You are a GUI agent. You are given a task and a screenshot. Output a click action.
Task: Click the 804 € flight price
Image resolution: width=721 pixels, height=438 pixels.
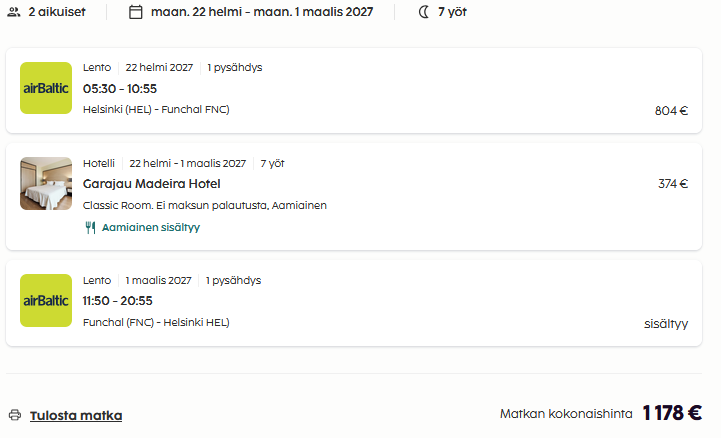[671, 111]
